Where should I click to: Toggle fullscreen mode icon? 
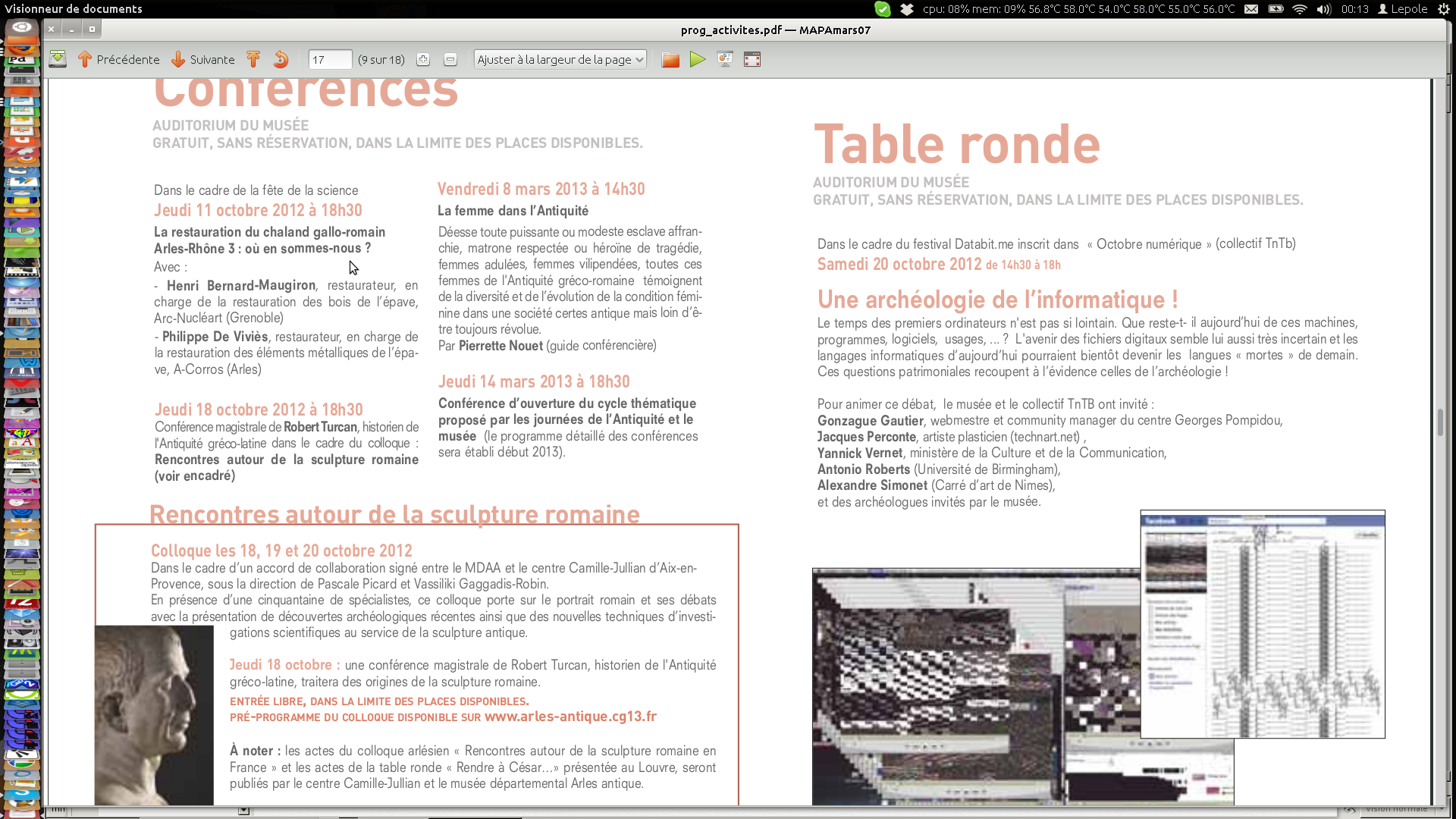(752, 59)
